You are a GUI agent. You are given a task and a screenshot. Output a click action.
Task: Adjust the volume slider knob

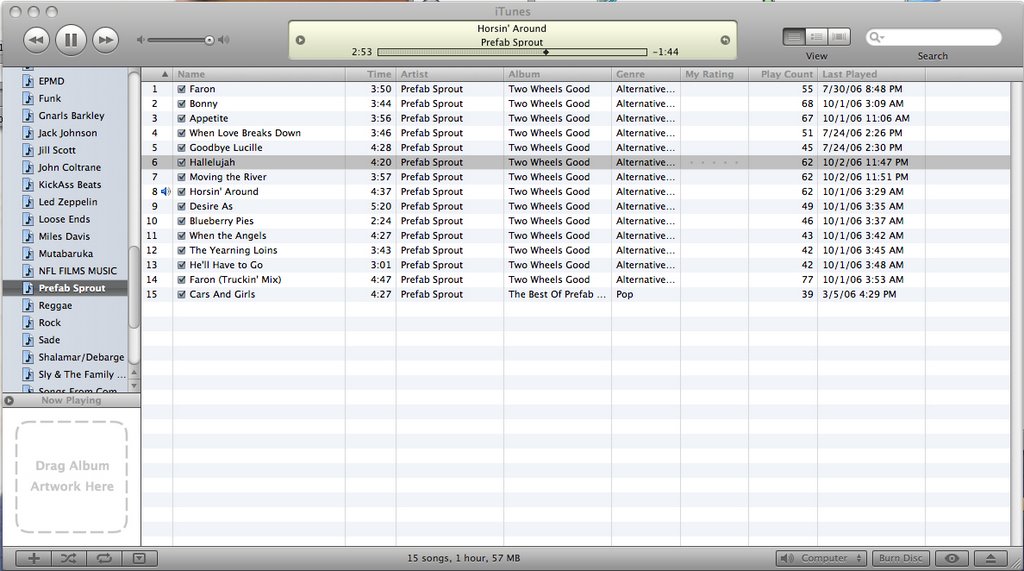click(x=209, y=40)
